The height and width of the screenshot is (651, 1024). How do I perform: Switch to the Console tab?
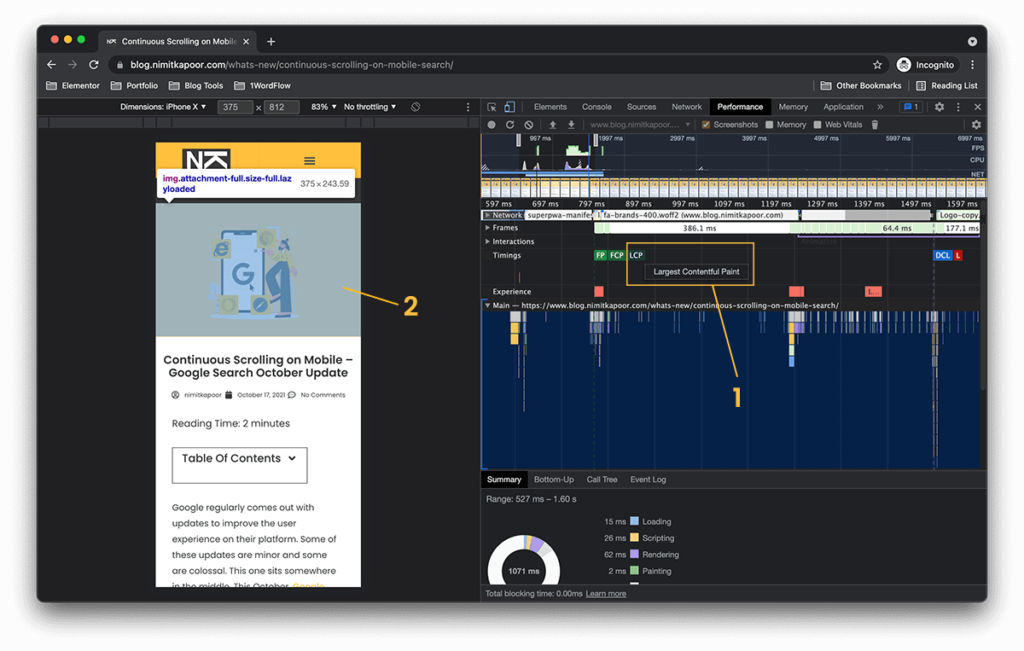click(x=596, y=107)
